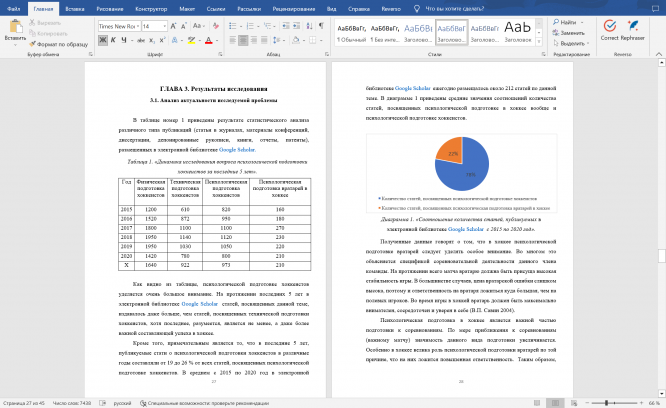
Task: Toggle Underline formatting button
Action: tap(124, 40)
